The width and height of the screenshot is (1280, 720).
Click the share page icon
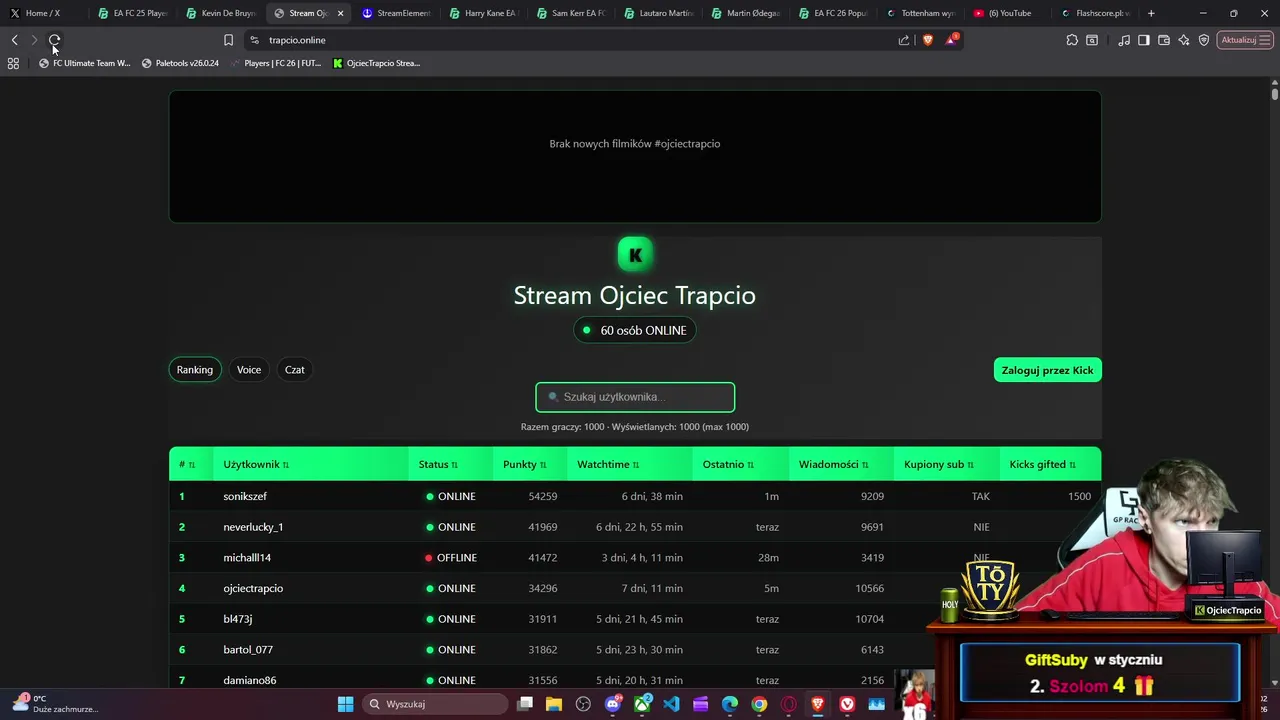click(904, 40)
